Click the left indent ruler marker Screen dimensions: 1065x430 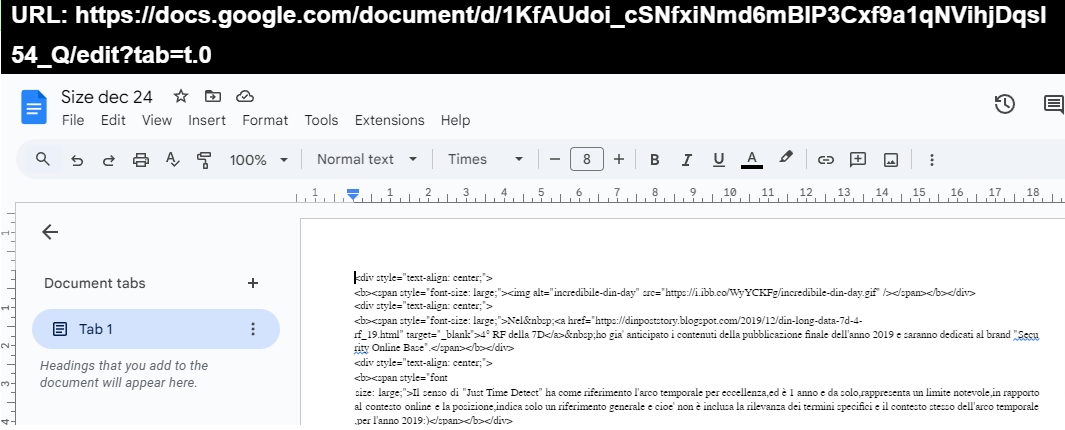coord(353,196)
